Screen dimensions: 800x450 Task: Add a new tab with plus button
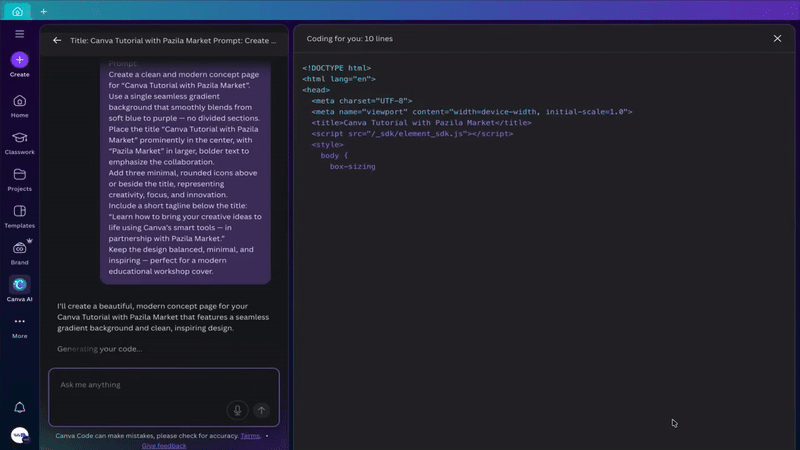click(43, 11)
